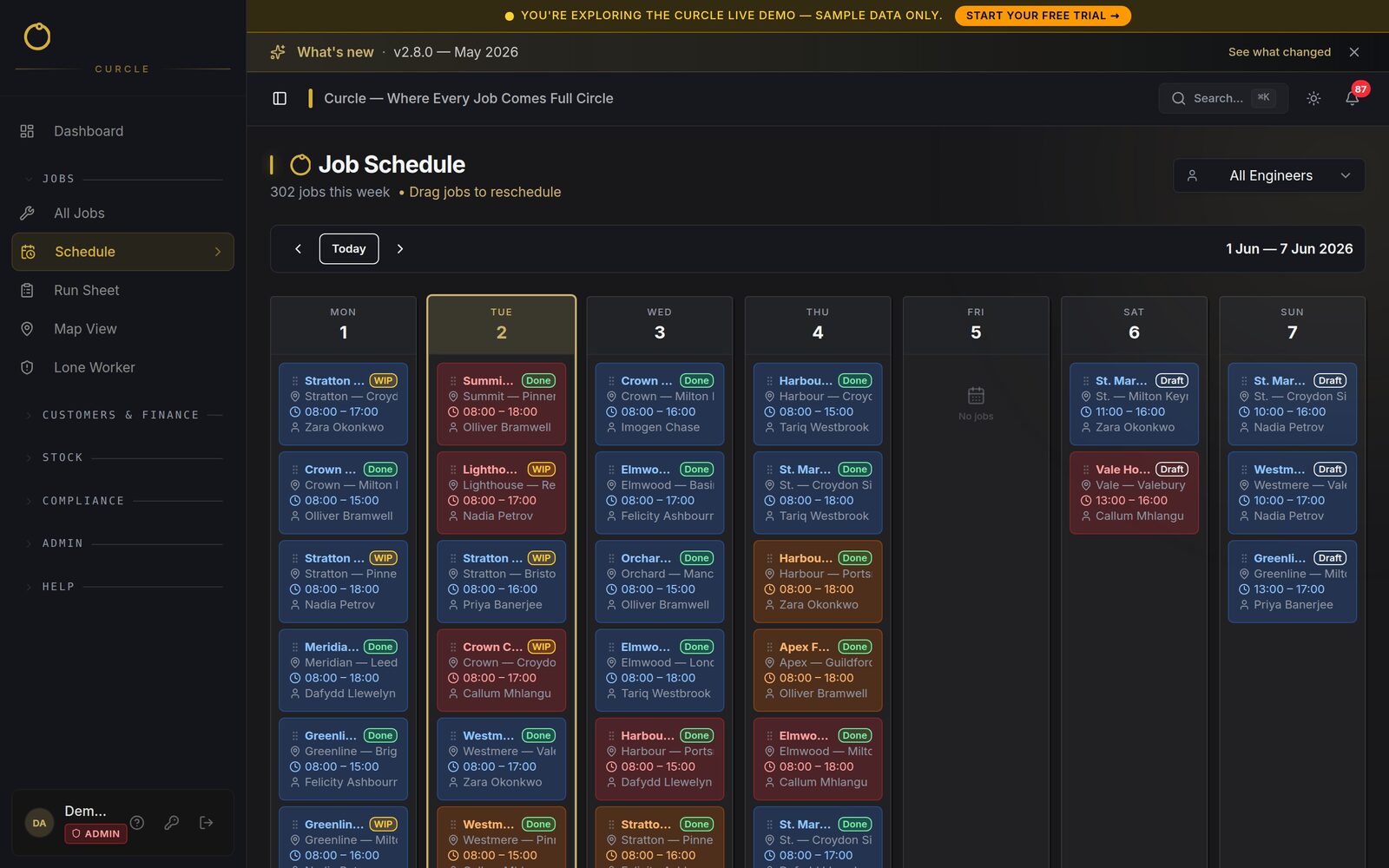Click Felicity Ashbourr on Monday Greenline job

[x=351, y=782]
